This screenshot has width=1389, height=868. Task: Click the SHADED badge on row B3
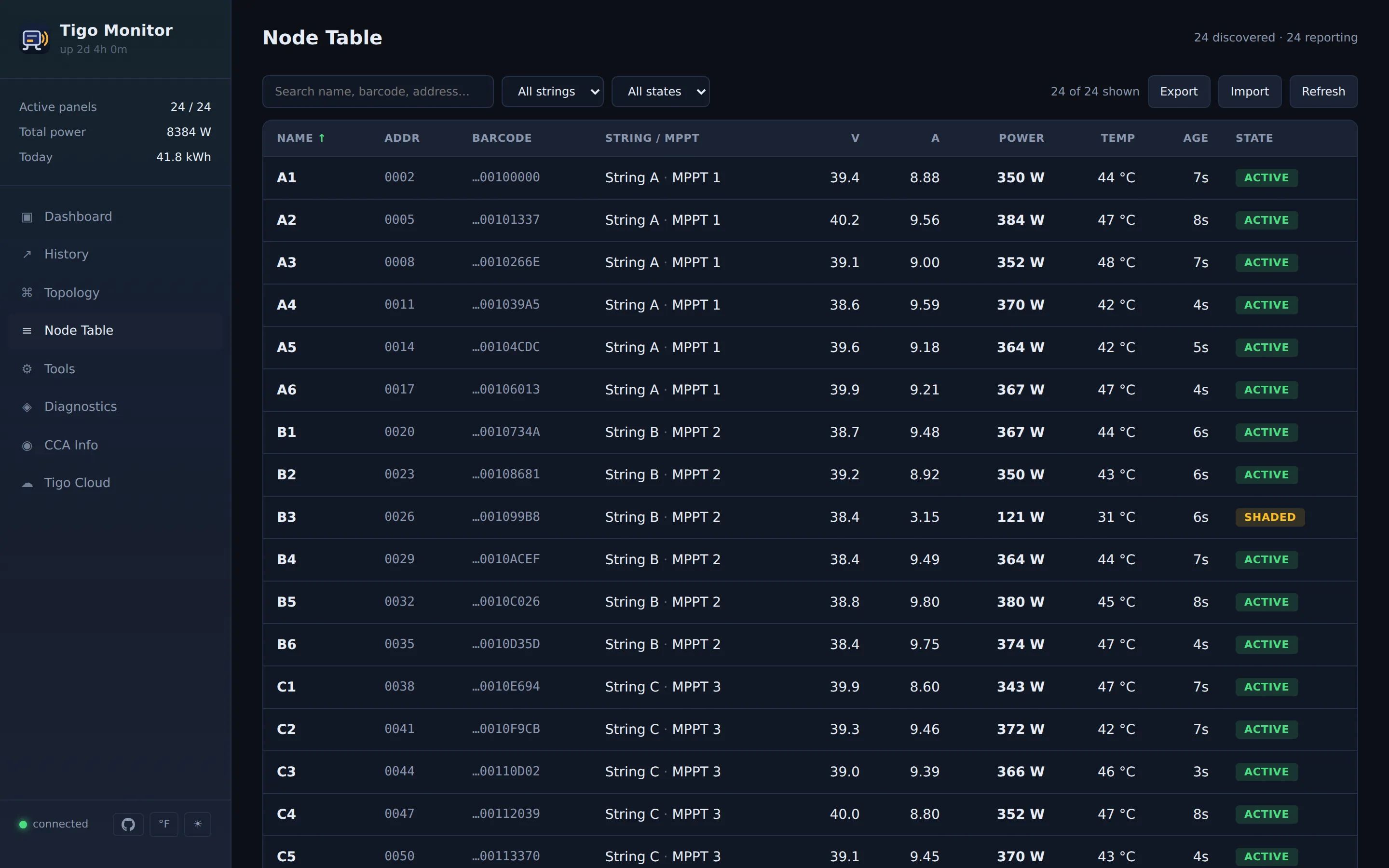click(x=1269, y=517)
